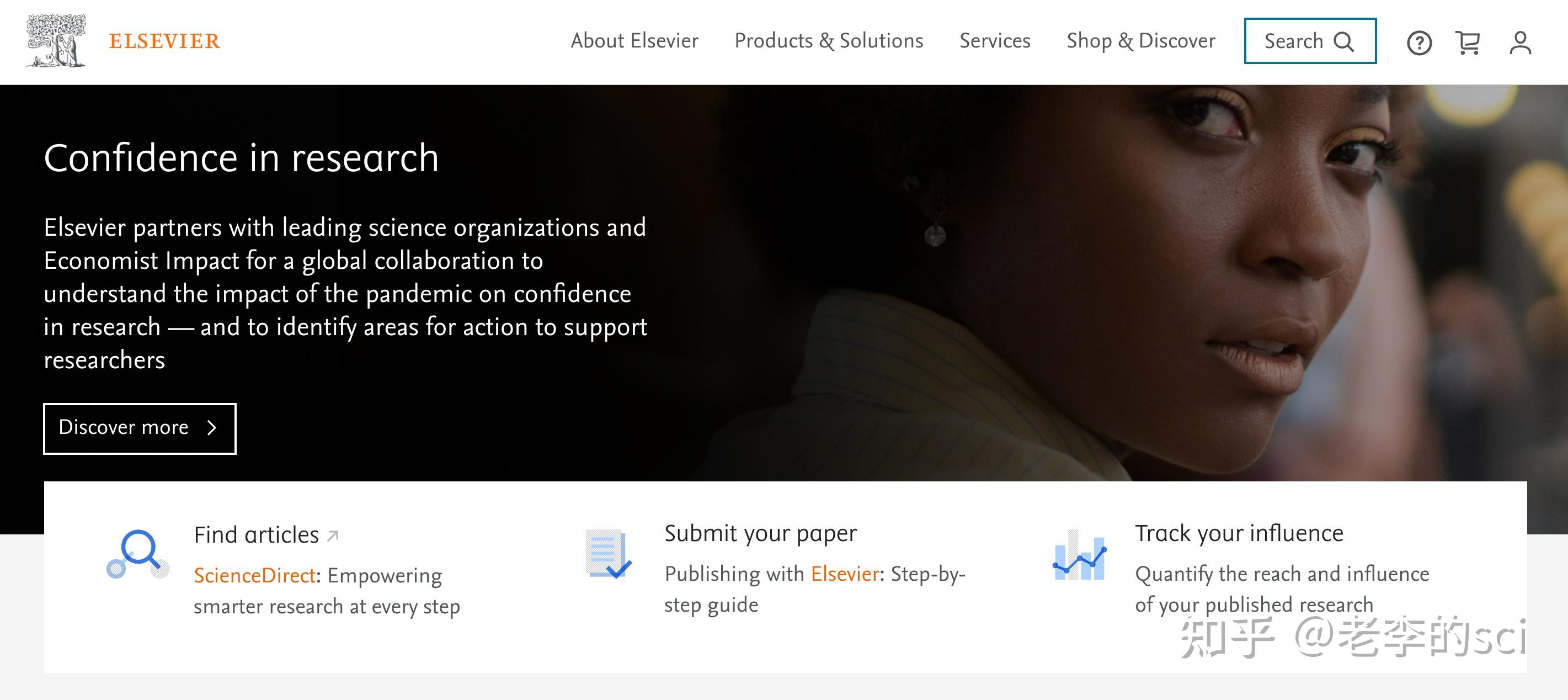
Task: Click the Find articles magnifier illustration
Action: click(x=137, y=554)
